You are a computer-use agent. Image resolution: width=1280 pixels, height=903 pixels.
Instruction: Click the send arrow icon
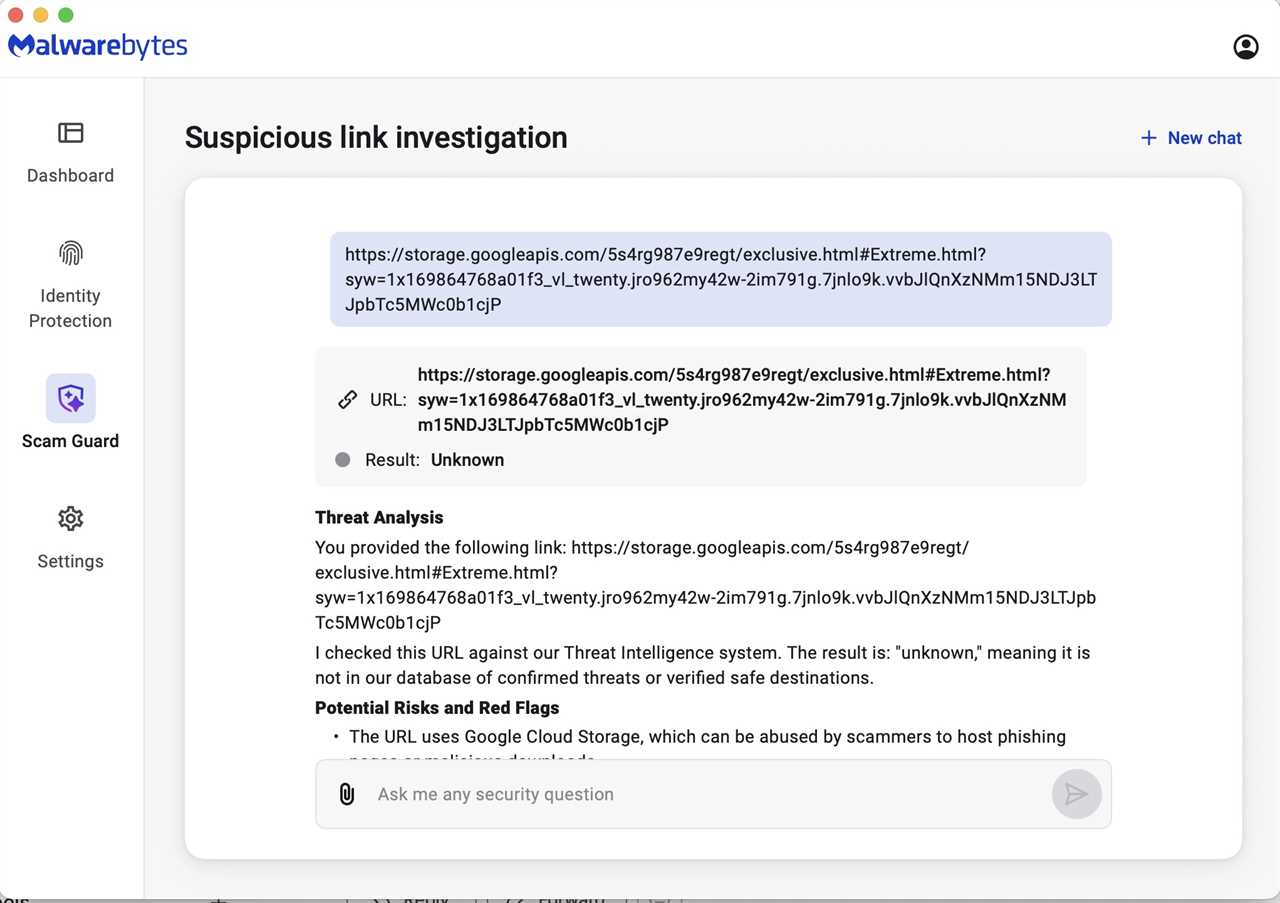point(1077,794)
